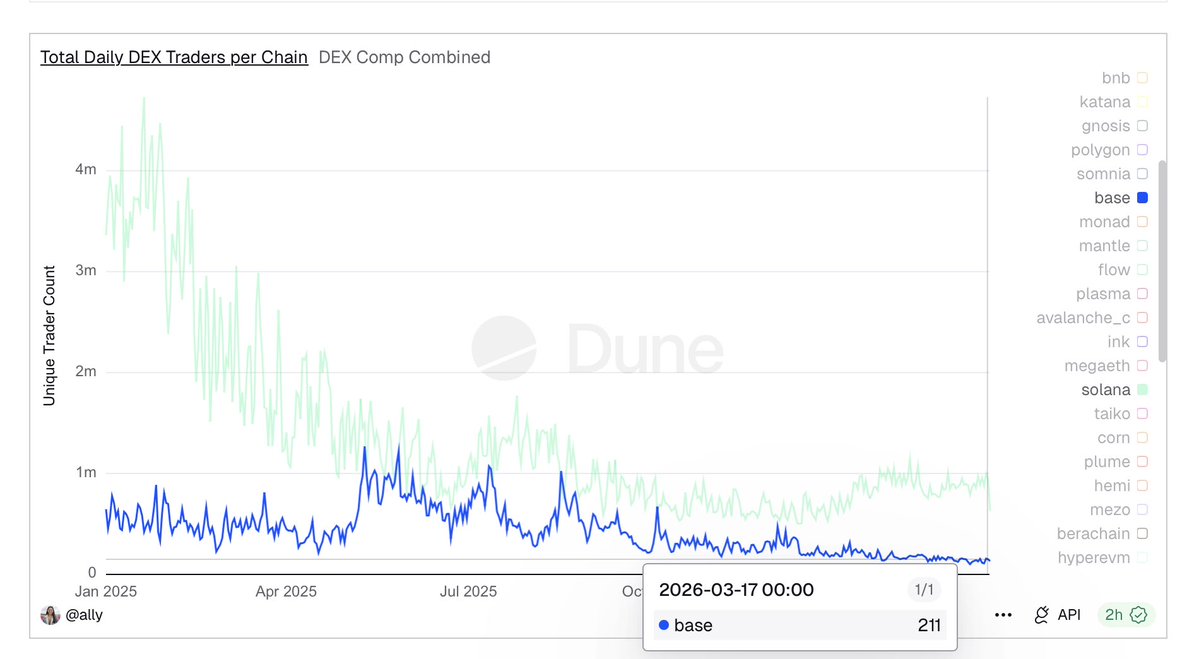Toggle the taiko legend checkbox

(1142, 414)
